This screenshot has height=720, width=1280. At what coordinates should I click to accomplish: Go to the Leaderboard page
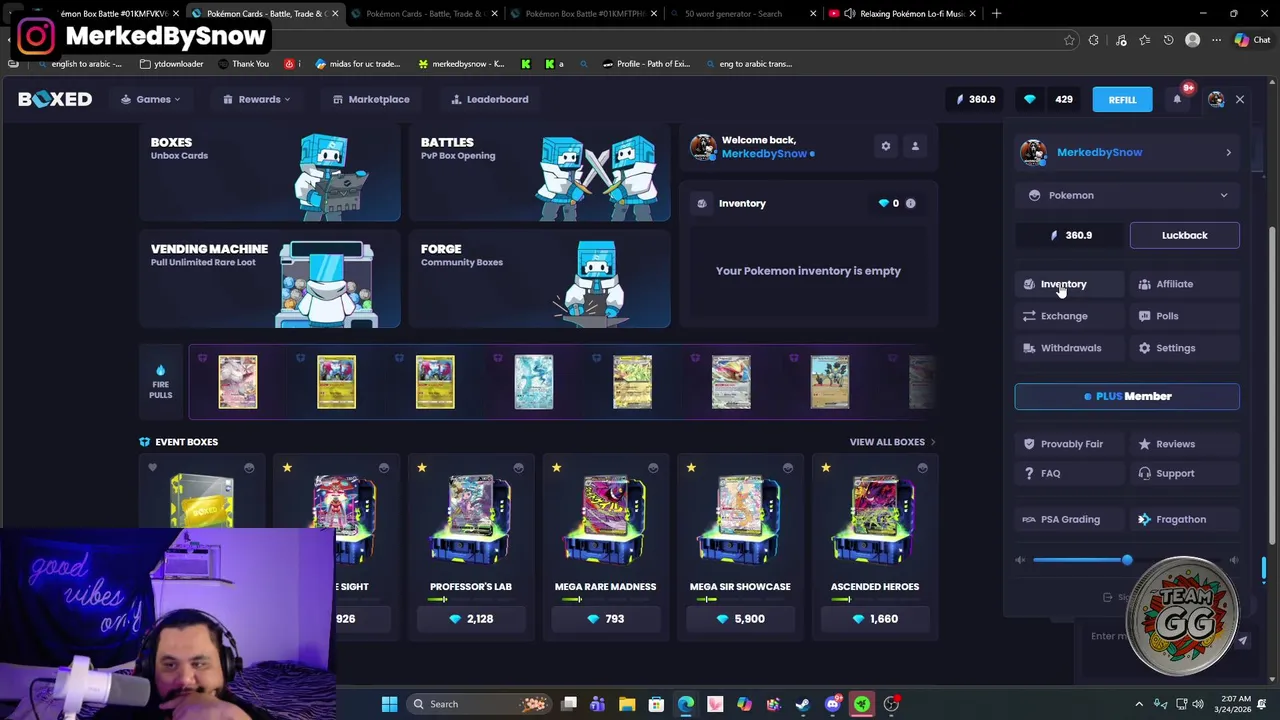490,99
